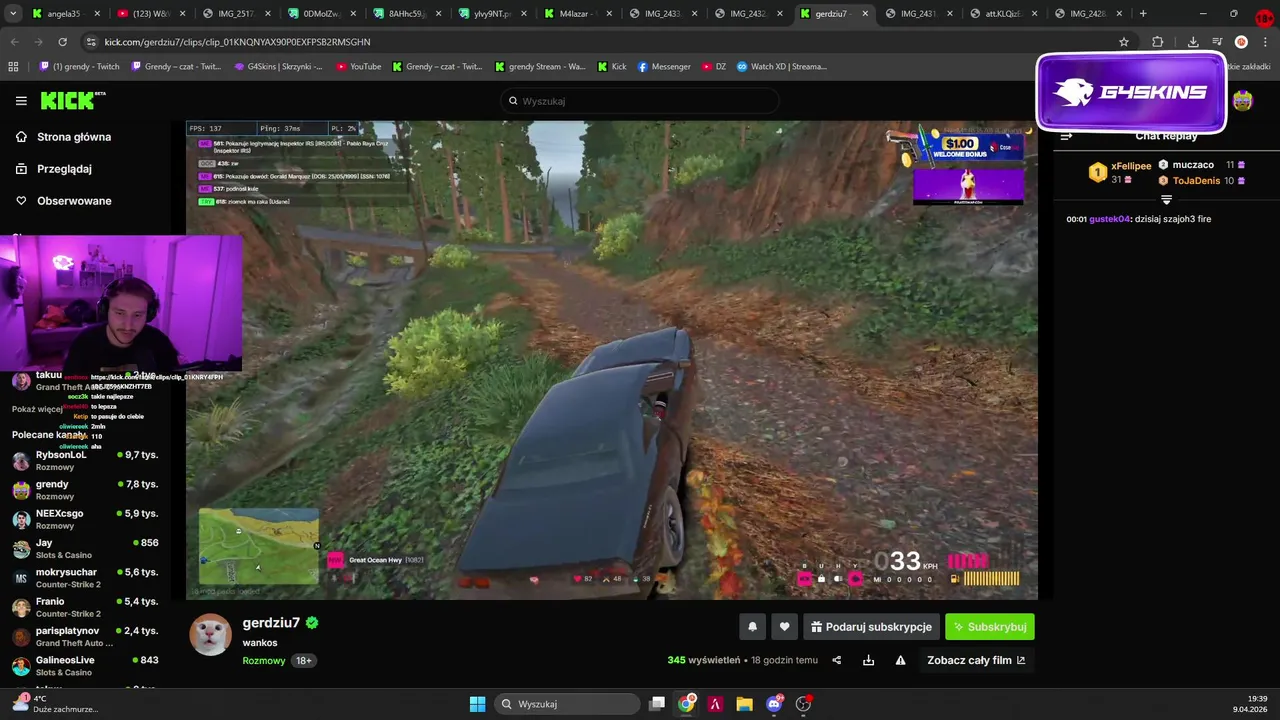Switch to the (123) W&W YouTube tab
This screenshot has height=720, width=1280.
pos(150,14)
